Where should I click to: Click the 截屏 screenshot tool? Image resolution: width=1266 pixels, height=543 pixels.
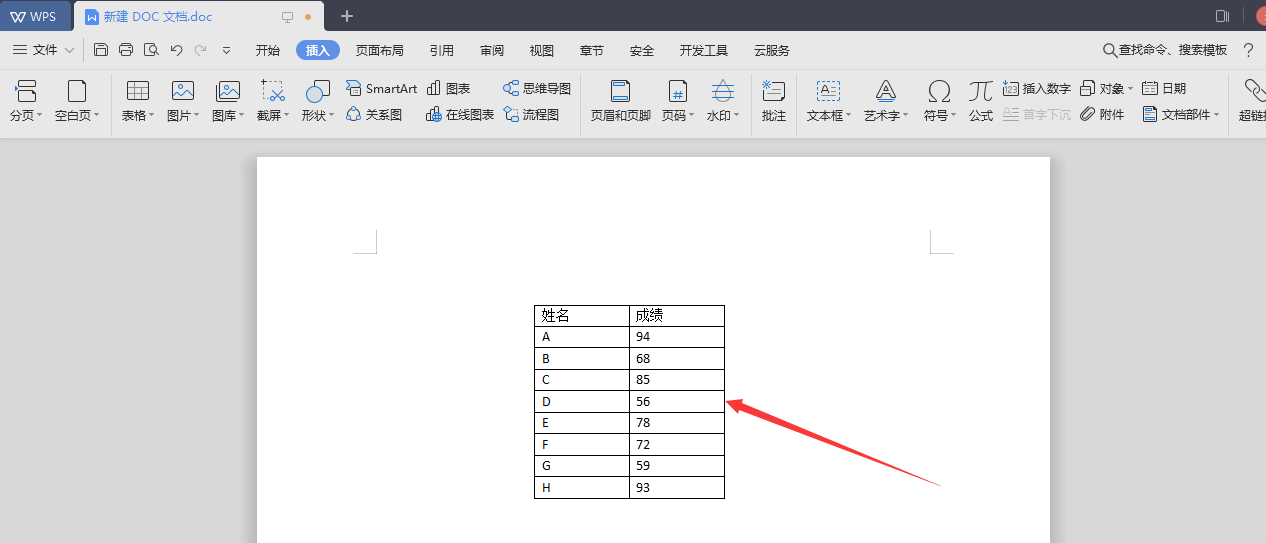coord(273,91)
